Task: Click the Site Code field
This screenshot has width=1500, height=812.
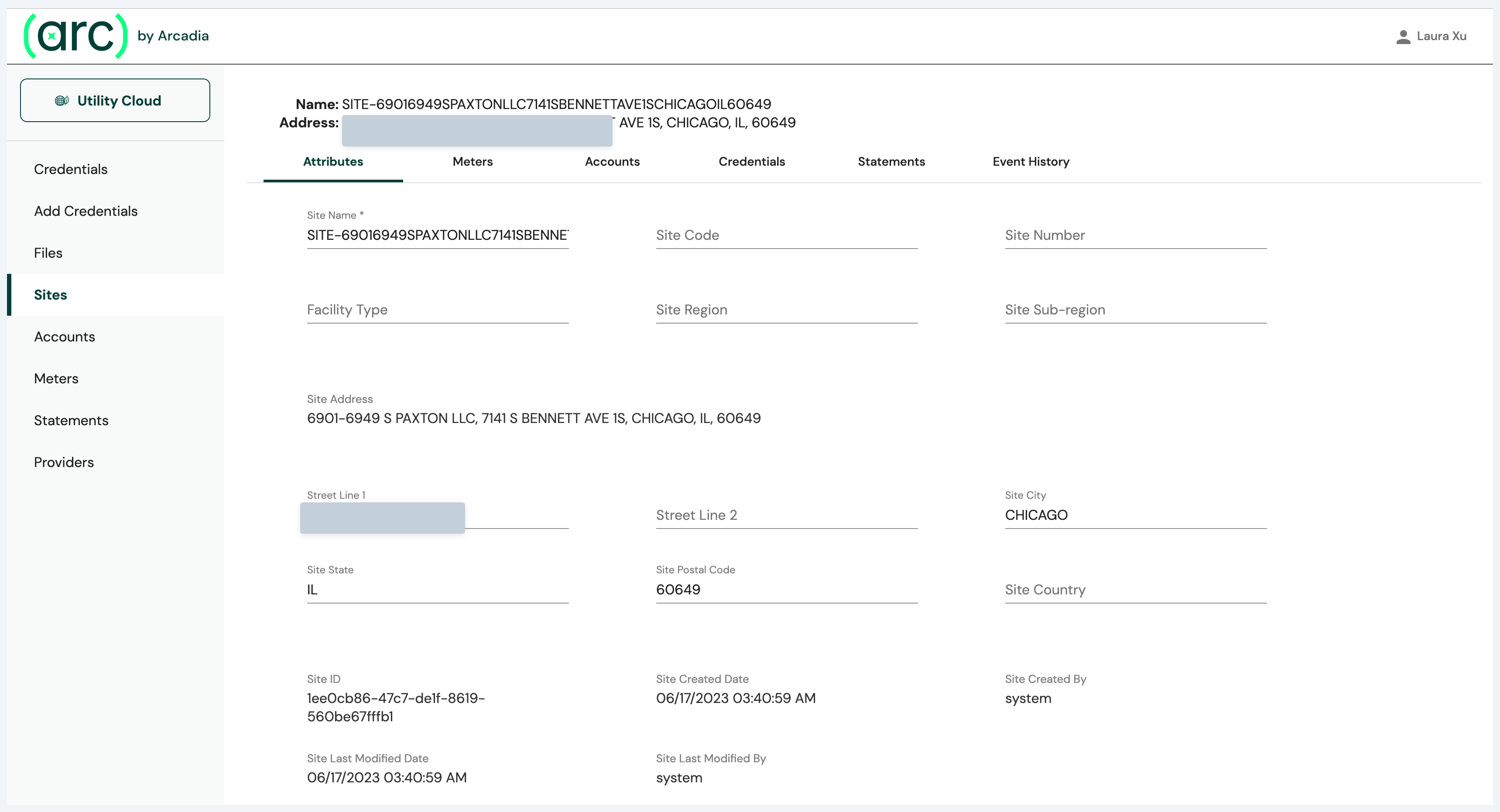Action: tap(786, 235)
